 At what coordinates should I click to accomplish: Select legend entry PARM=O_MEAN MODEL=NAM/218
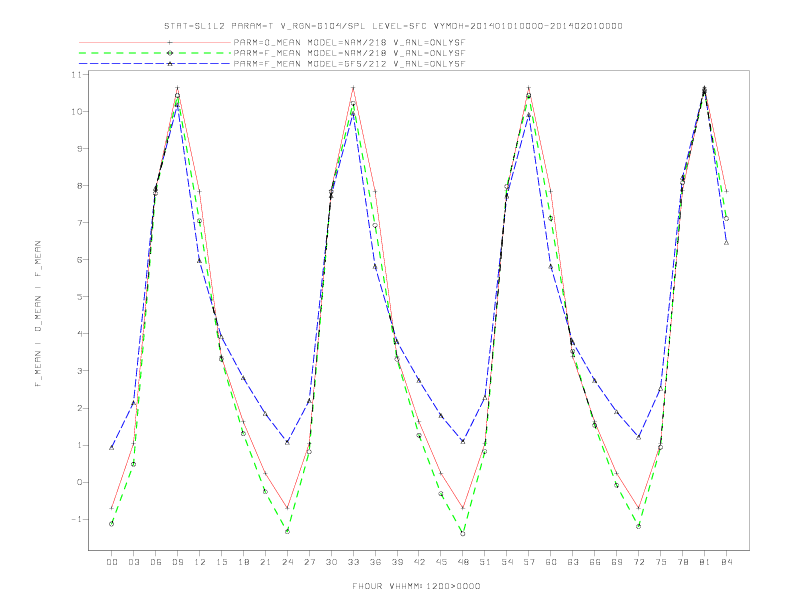[x=349, y=42]
